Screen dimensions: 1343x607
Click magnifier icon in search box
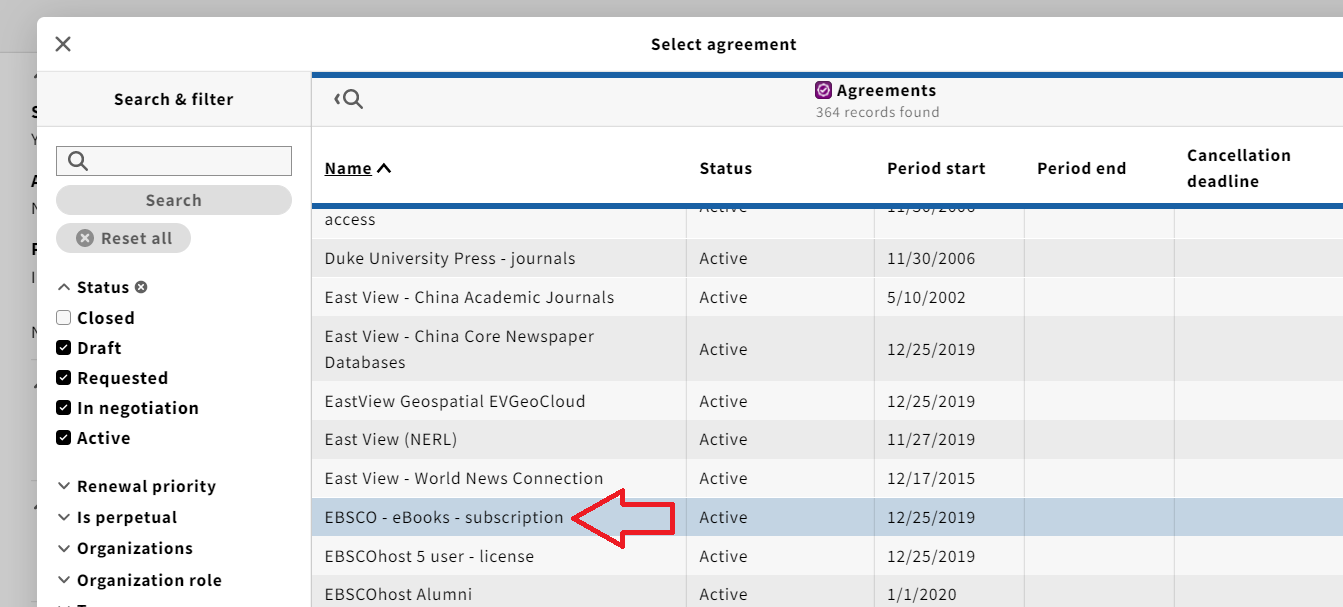[78, 161]
